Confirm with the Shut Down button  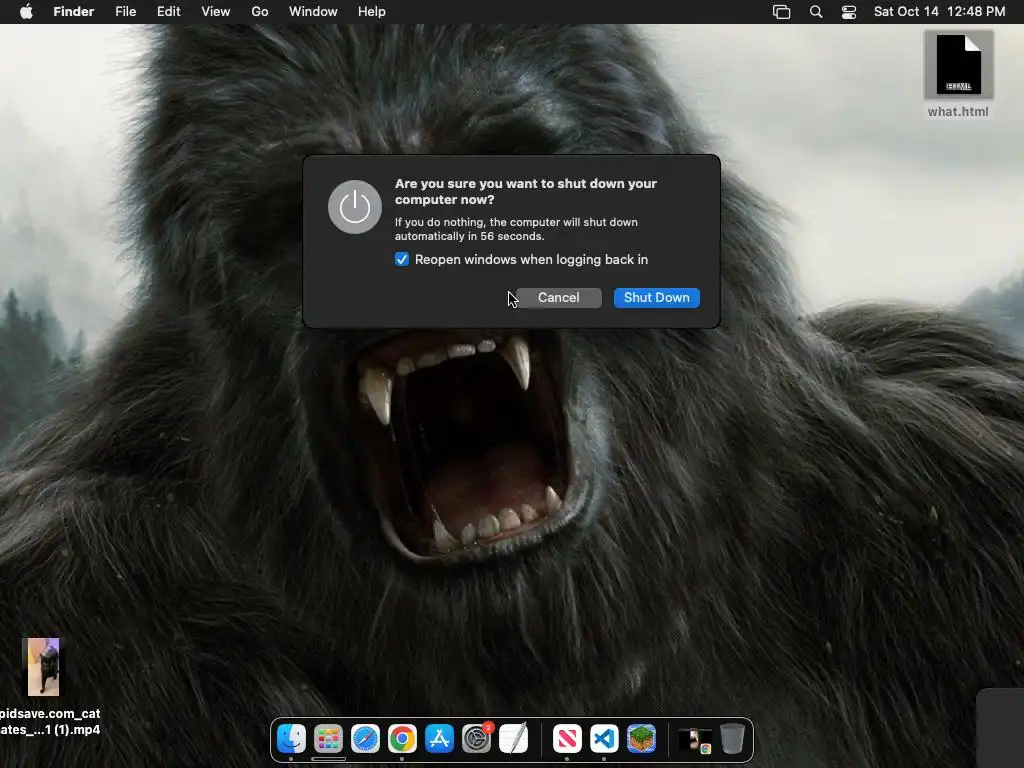tap(656, 298)
